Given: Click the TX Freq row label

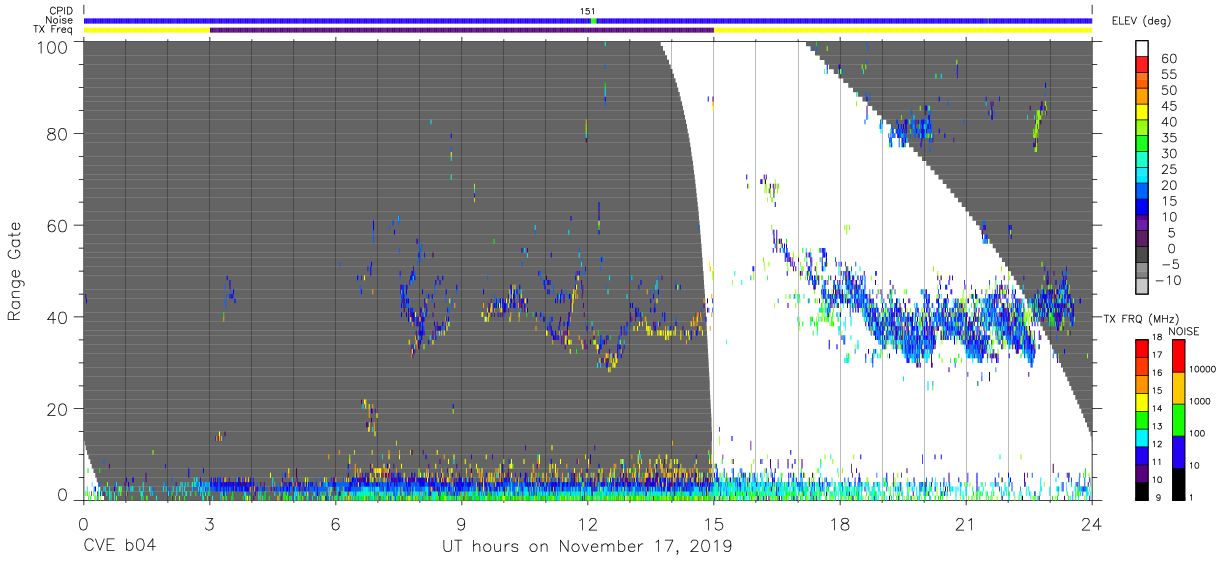Looking at the screenshot, I should click(x=54, y=29).
